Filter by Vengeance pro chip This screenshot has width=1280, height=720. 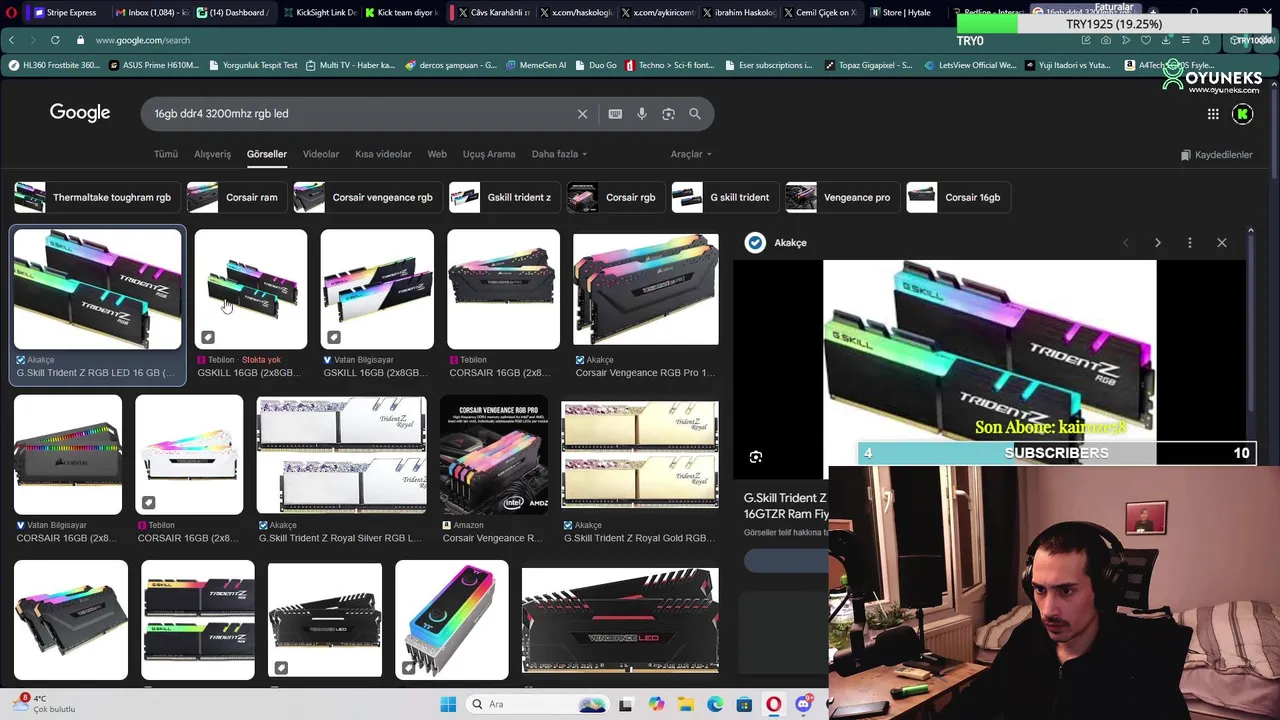pyautogui.click(x=842, y=197)
